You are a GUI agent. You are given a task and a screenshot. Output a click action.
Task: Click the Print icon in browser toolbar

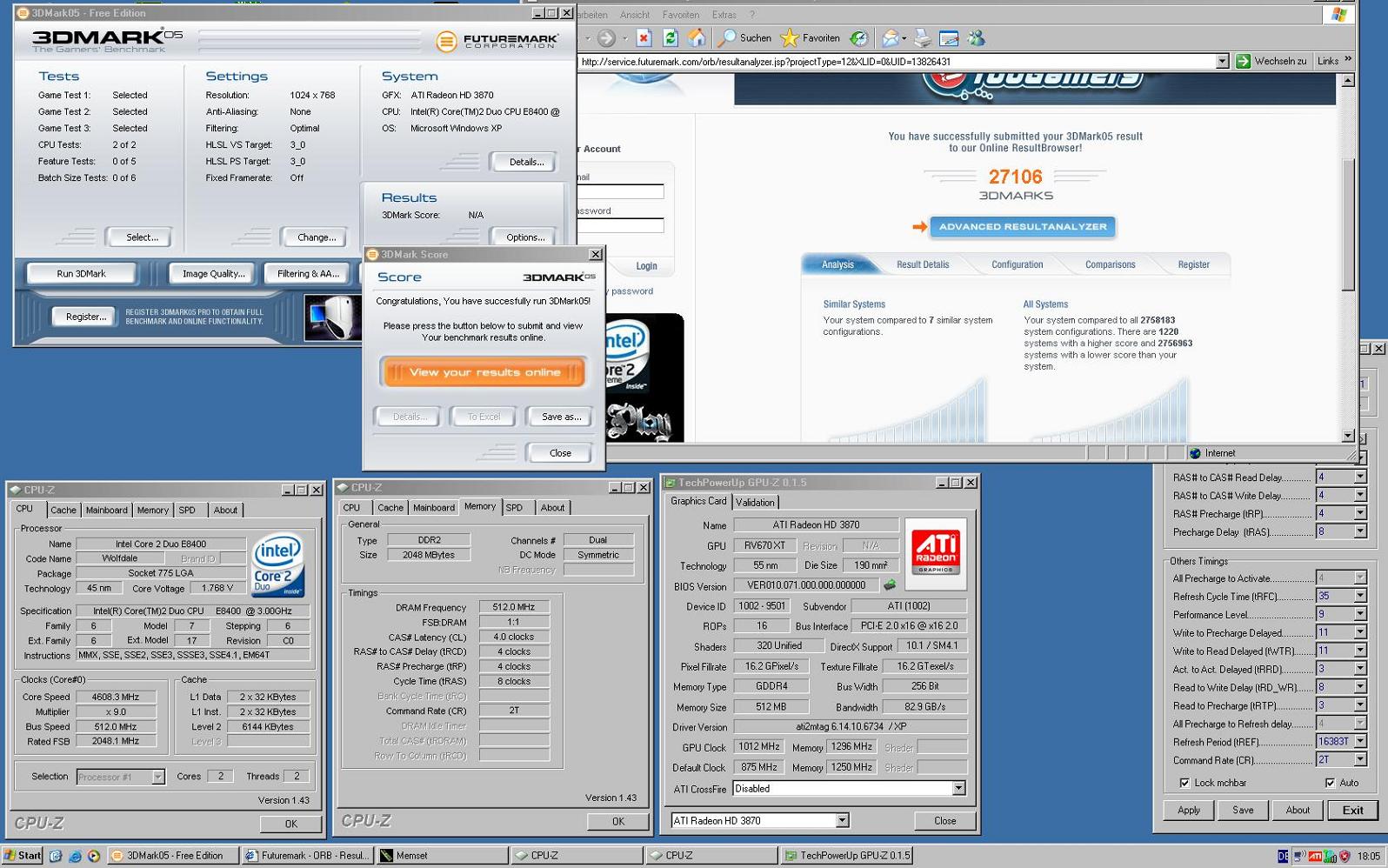click(x=923, y=37)
